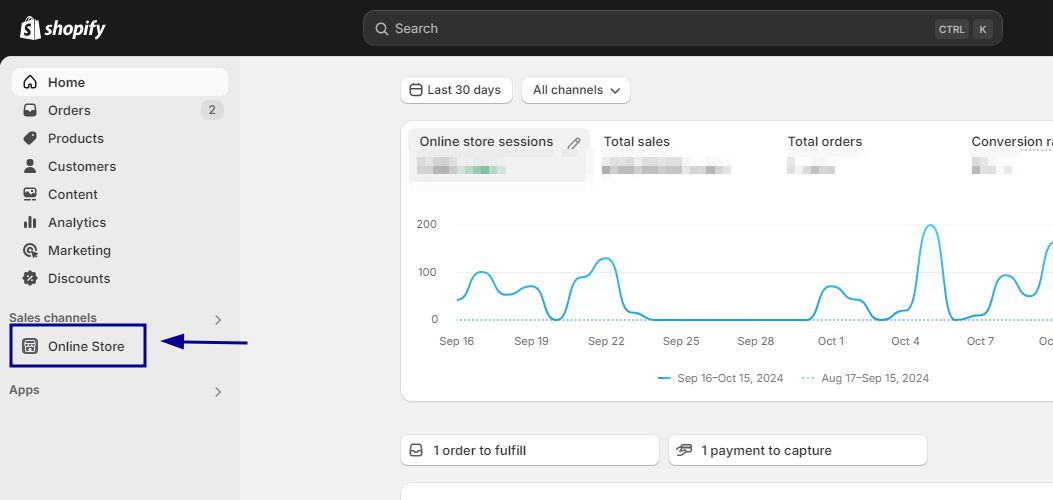Click the Sep 22 axis label
This screenshot has height=500, width=1053.
tap(606, 341)
